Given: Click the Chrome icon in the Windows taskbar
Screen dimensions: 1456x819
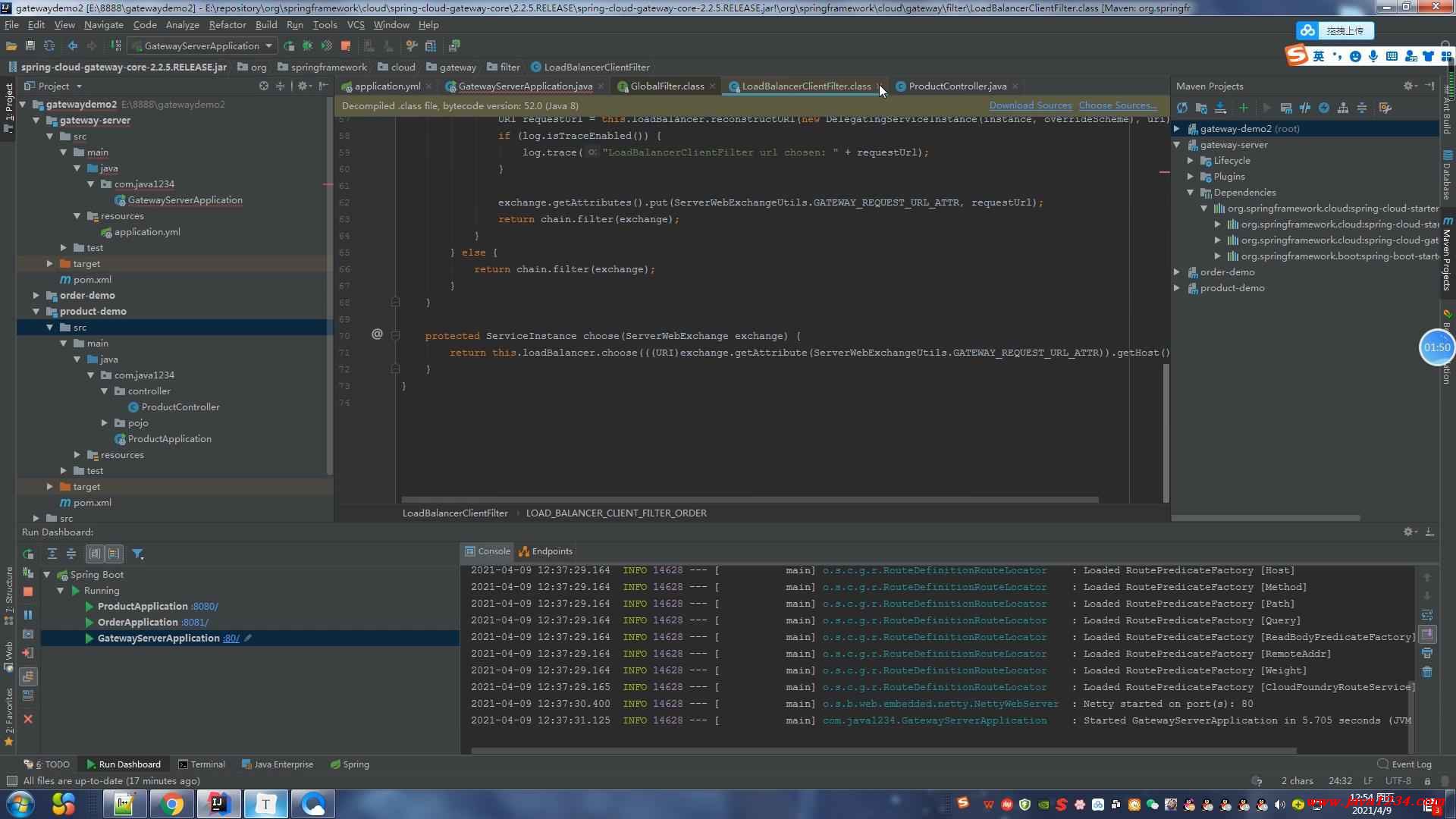Looking at the screenshot, I should [172, 804].
